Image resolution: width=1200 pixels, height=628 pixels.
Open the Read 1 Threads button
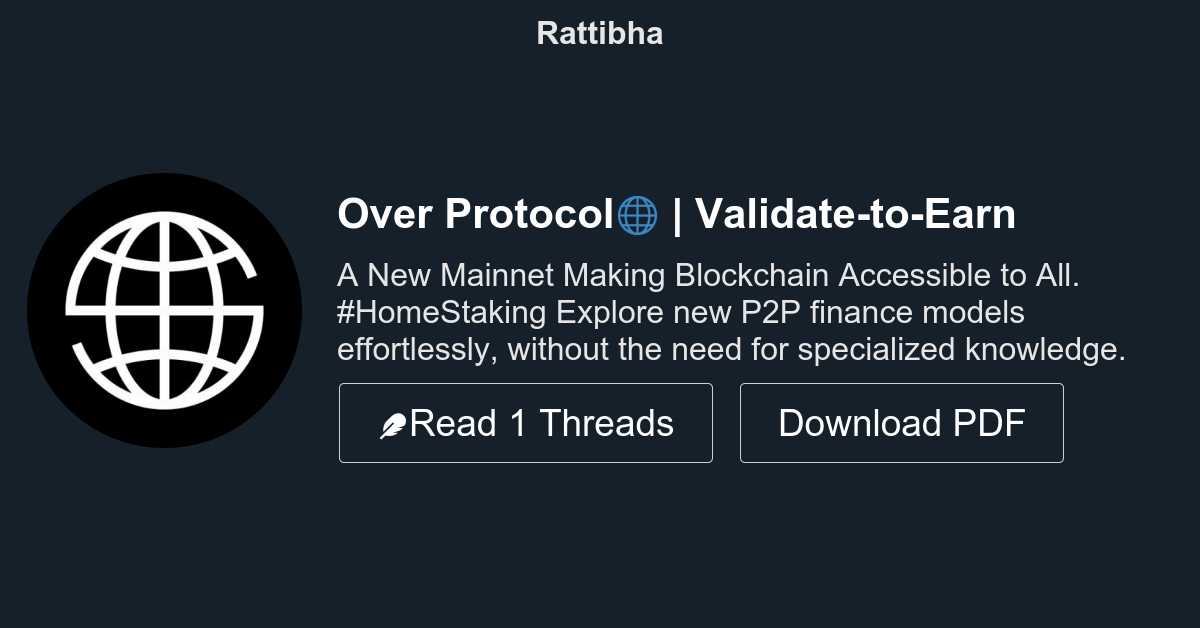(x=525, y=422)
